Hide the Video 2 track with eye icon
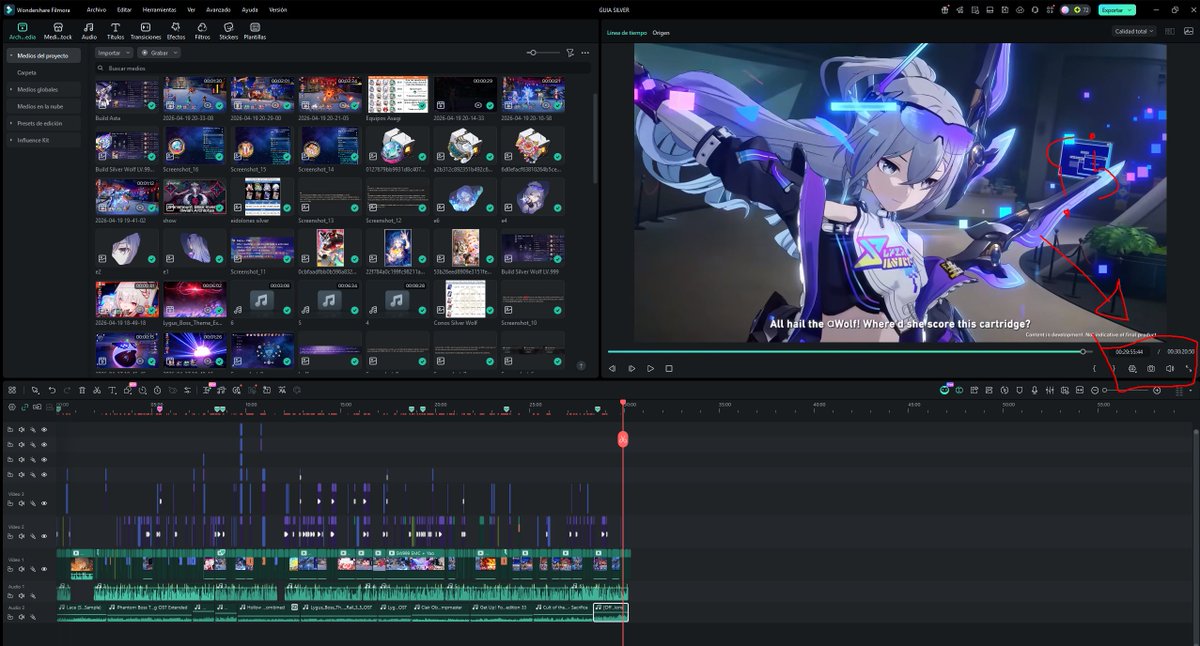Screen dimensions: 1200x646 point(44,535)
